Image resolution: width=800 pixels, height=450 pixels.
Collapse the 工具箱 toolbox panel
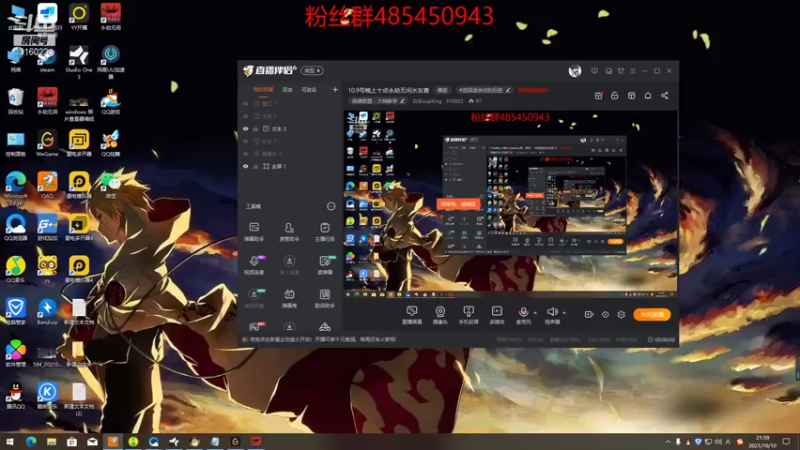(331, 206)
